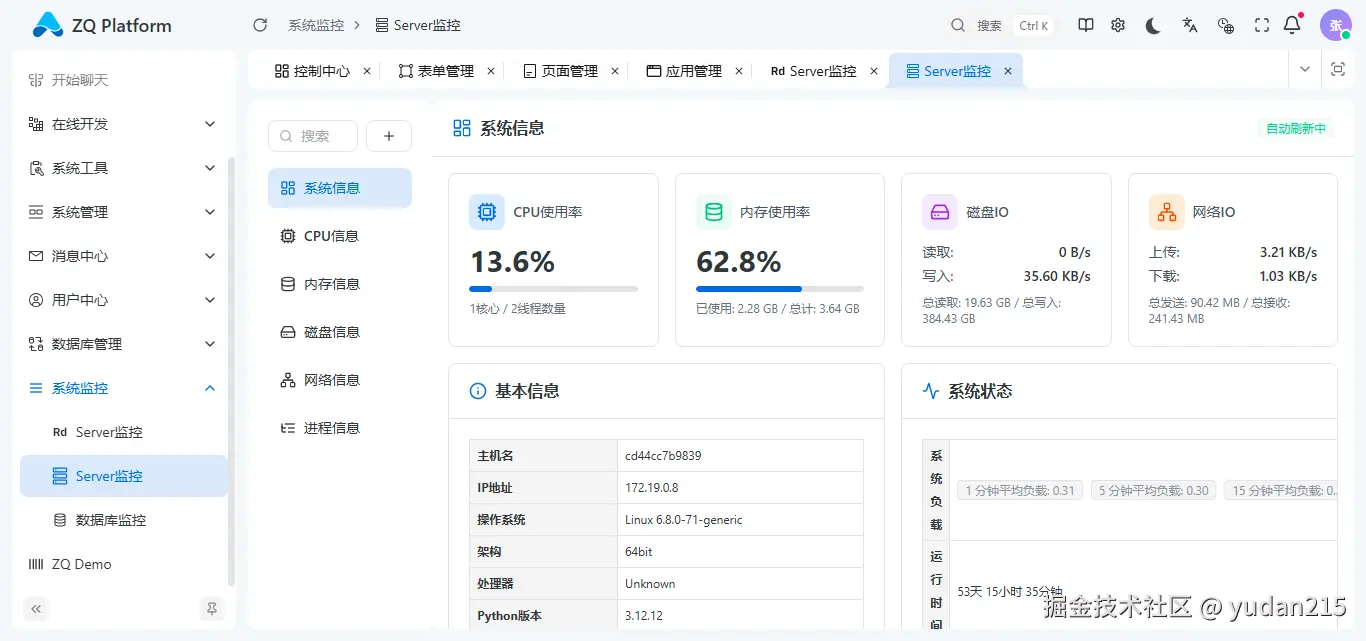This screenshot has height=641, width=1366.
Task: Toggle dark mode with the moon icon
Action: (x=1153, y=25)
